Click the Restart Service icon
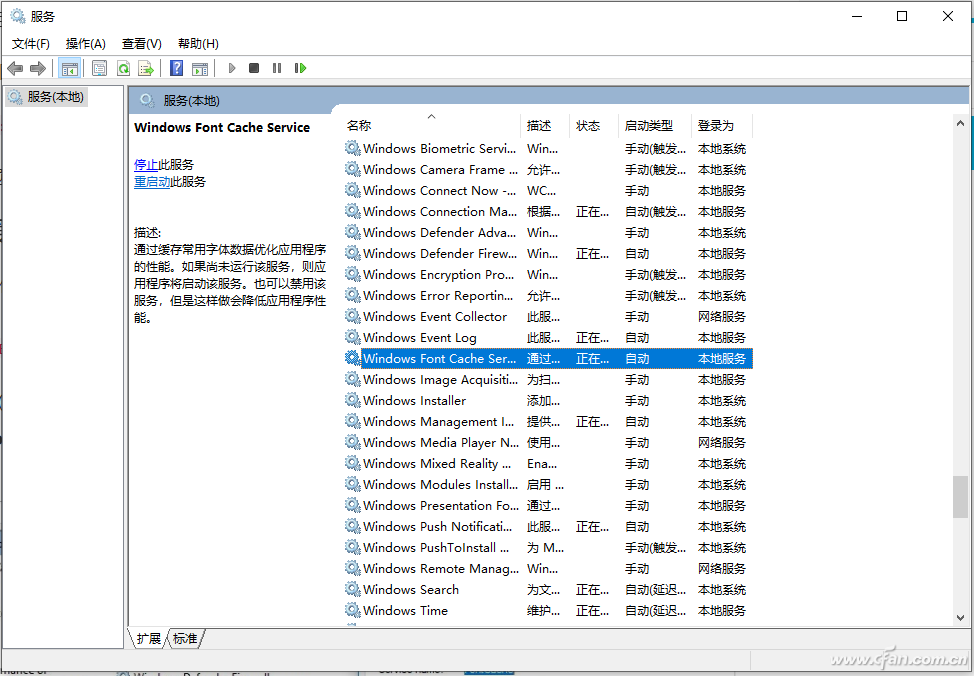The height and width of the screenshot is (676, 974). coord(301,68)
